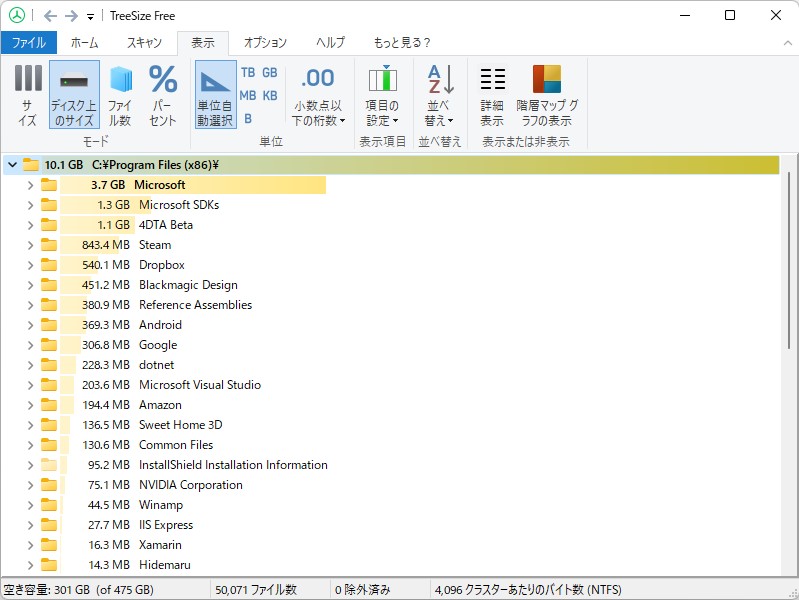Viewport: 799px width, 600px height.
Task: Click the IIS Express folder icon
Action: (x=49, y=525)
